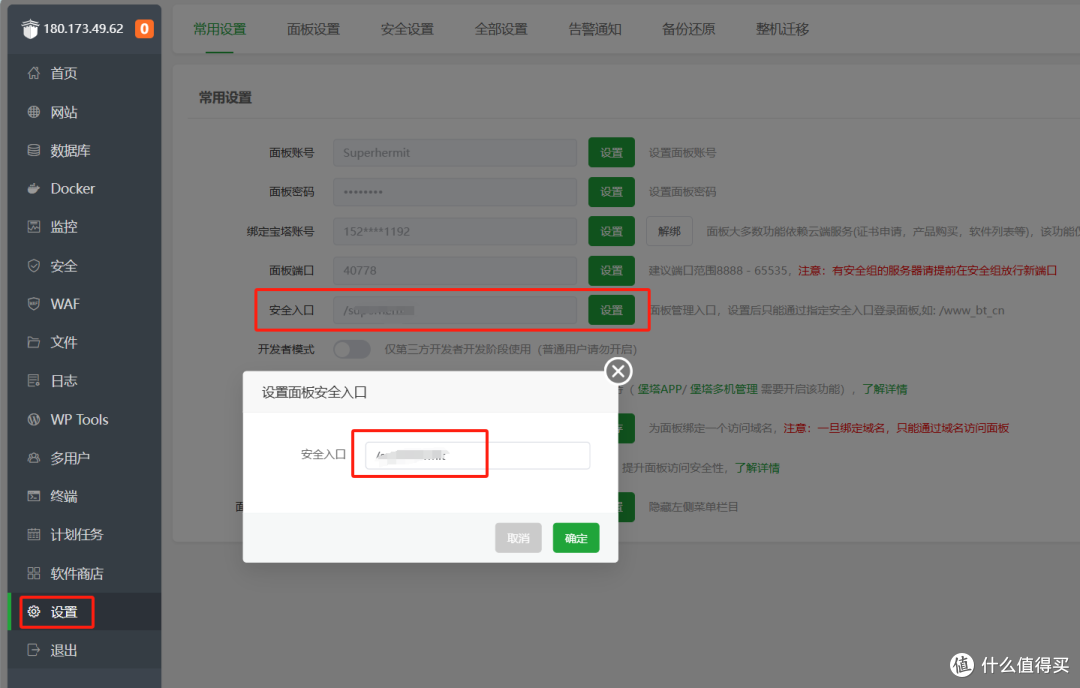Click the 数据库 database icon

pyautogui.click(x=34, y=150)
